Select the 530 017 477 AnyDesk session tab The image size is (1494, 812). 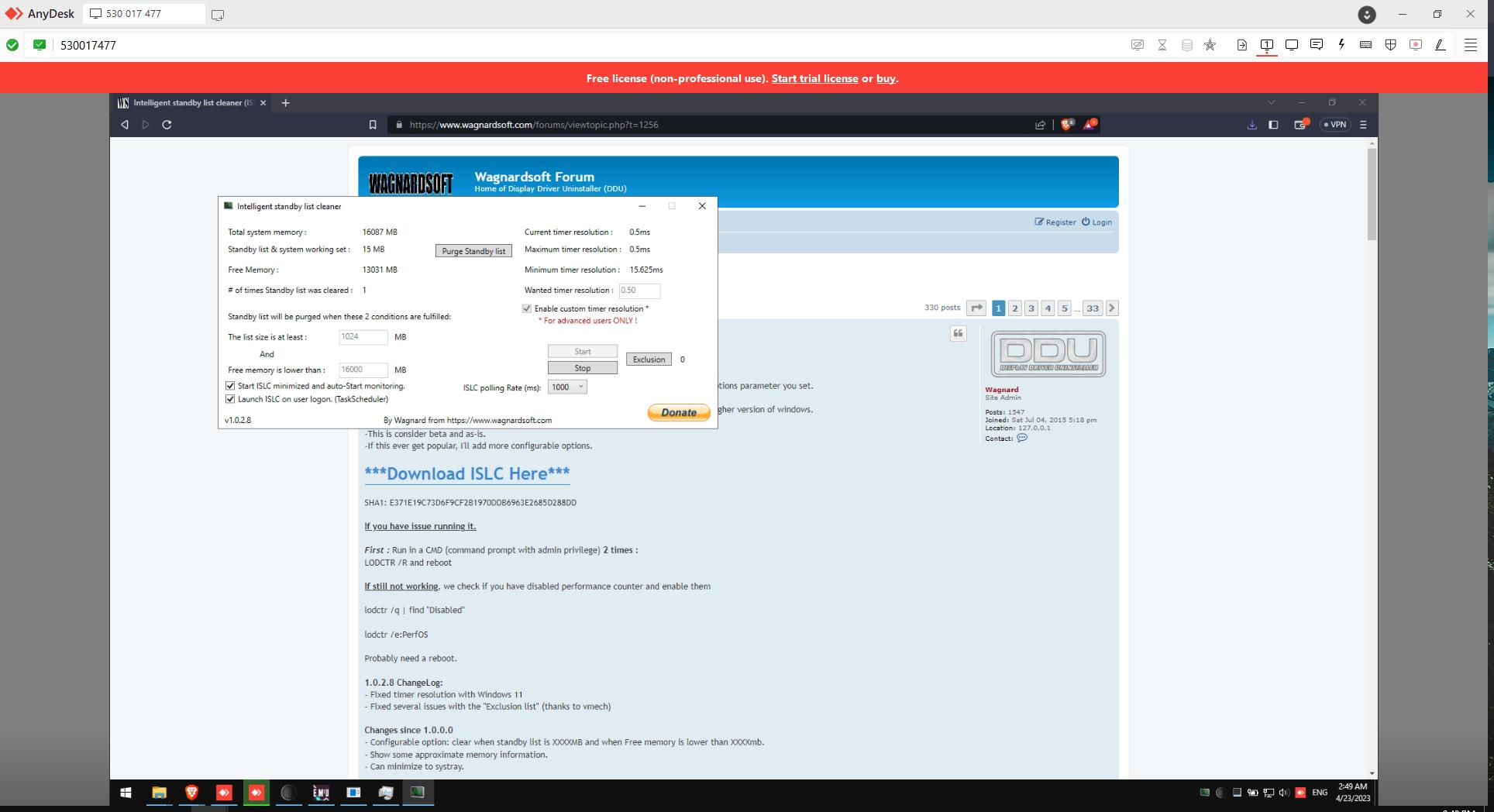[x=144, y=14]
